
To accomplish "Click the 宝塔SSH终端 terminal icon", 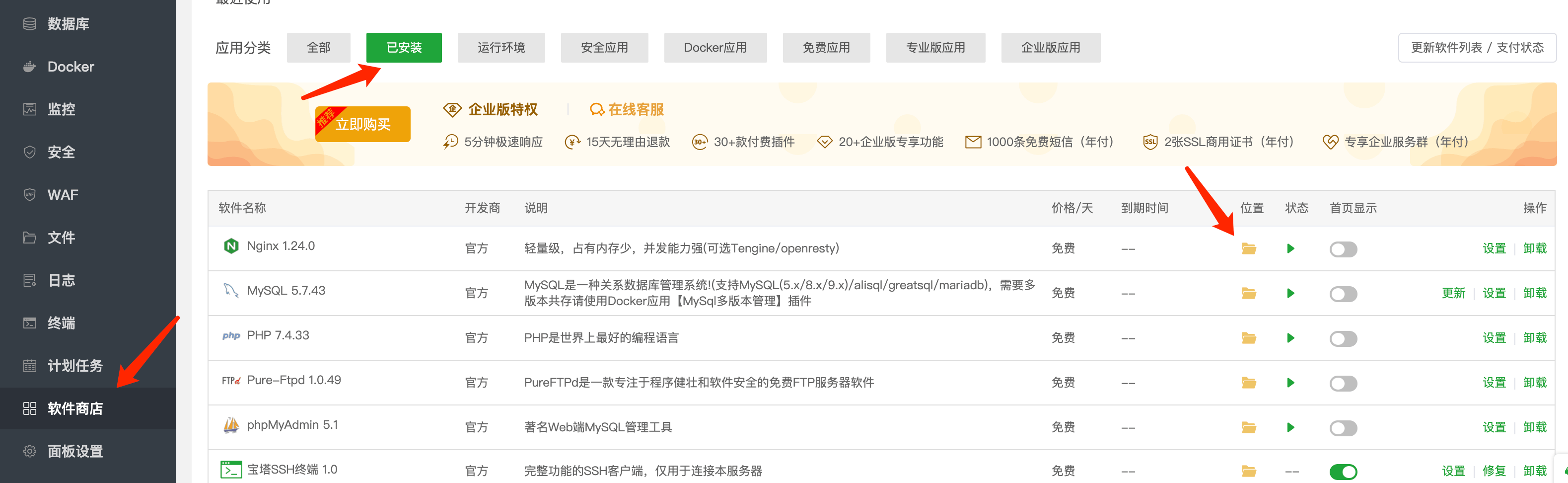I will 231,470.
